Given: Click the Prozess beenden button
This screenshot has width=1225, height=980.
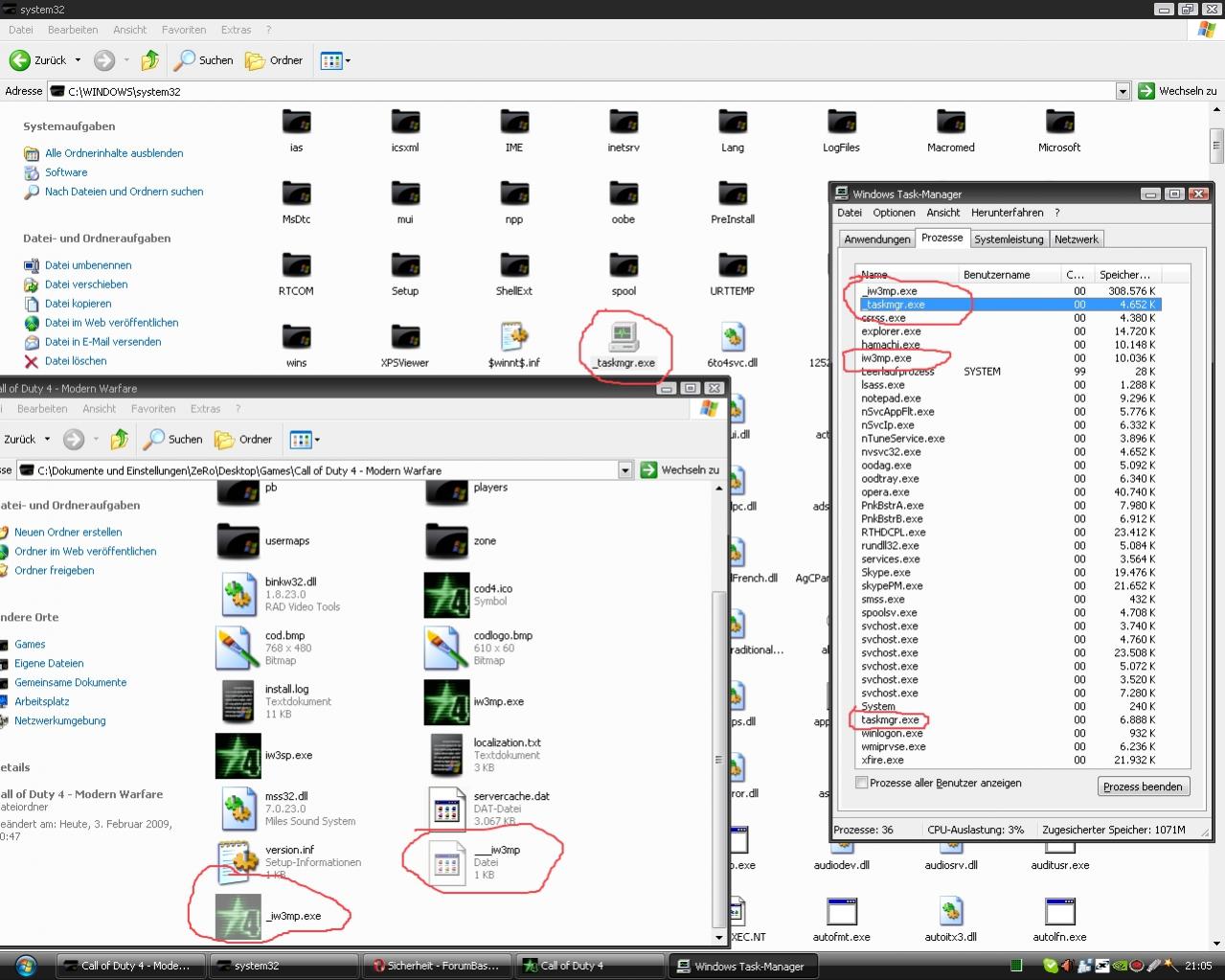Looking at the screenshot, I should [x=1143, y=786].
